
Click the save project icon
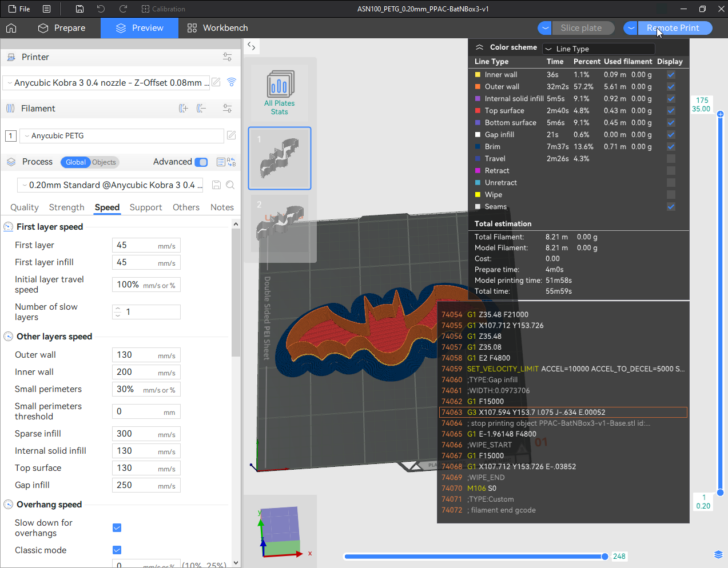click(79, 9)
